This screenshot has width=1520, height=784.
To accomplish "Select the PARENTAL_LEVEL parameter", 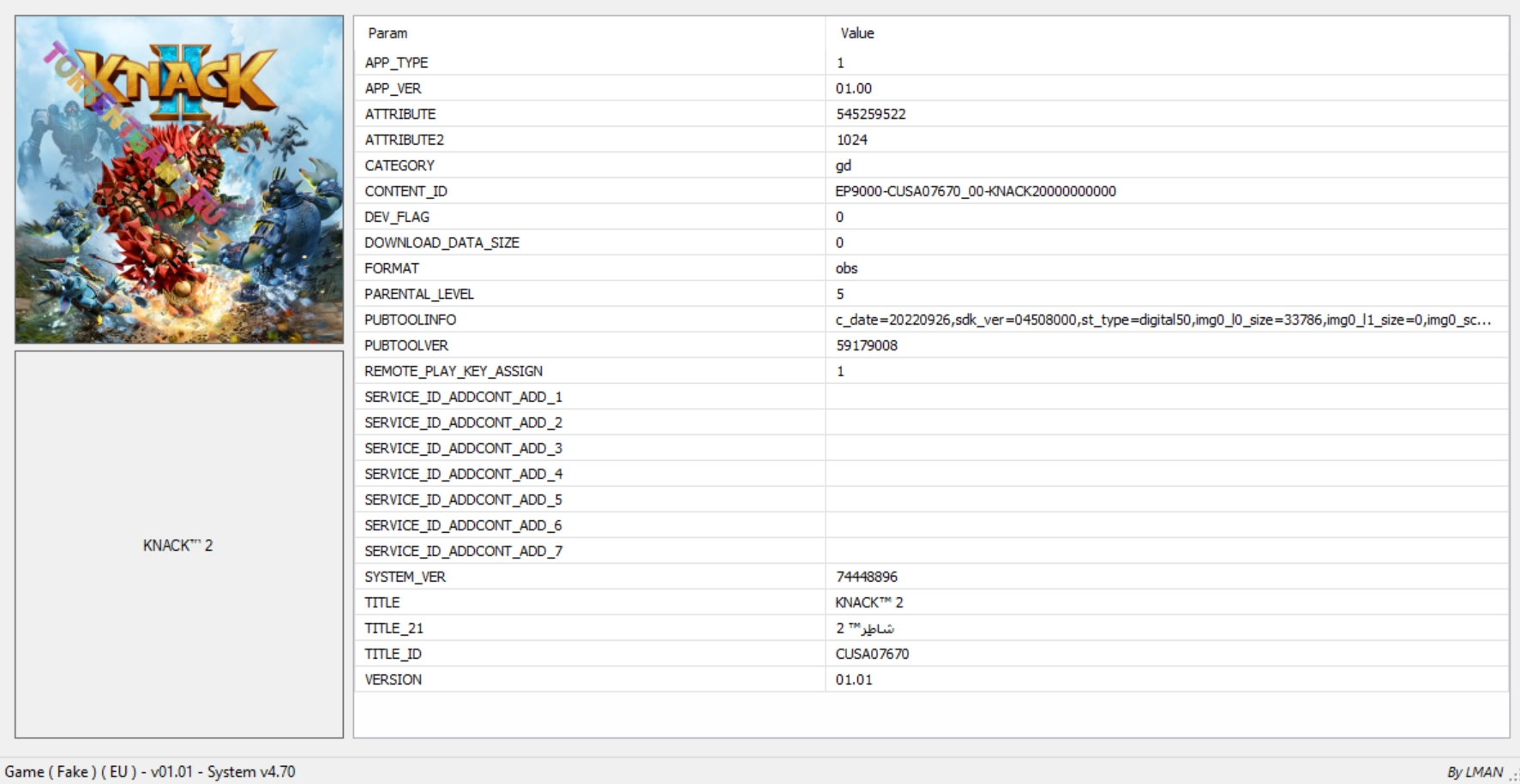I will 418,294.
